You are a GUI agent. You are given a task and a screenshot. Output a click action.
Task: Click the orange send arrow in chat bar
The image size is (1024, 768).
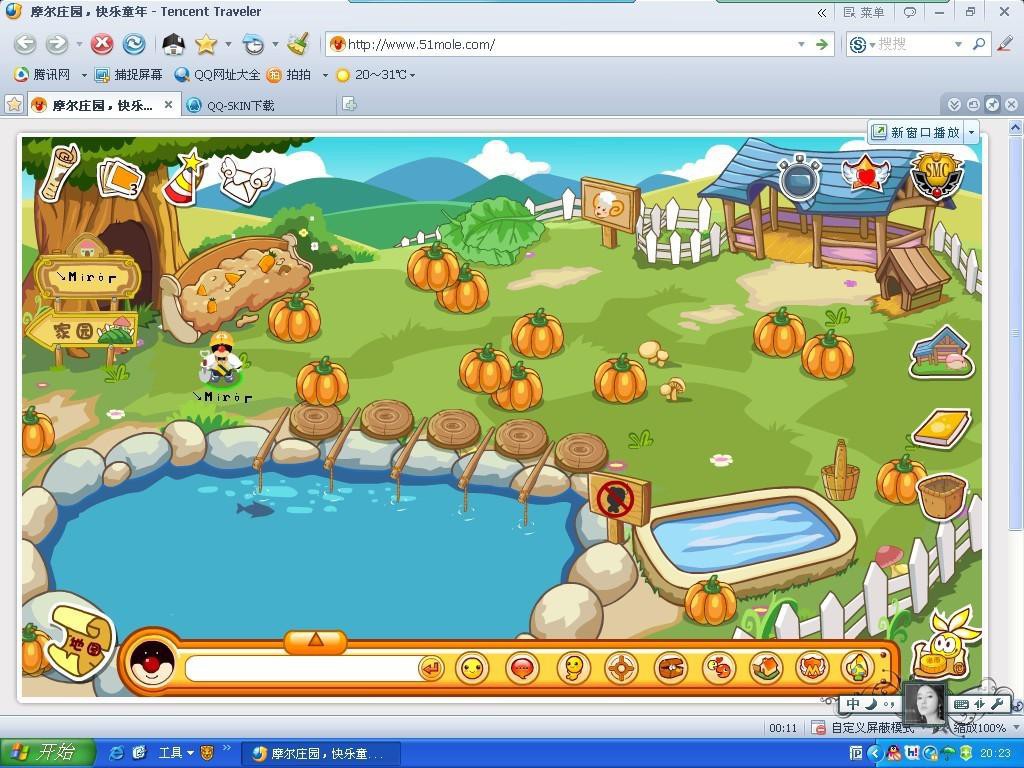tap(431, 668)
